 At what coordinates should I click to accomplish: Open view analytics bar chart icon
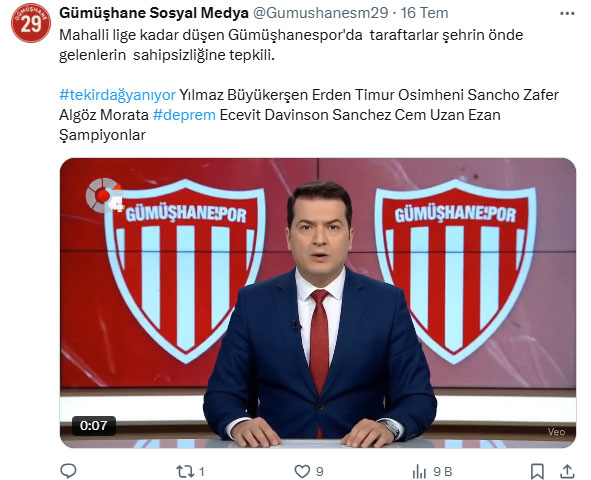click(419, 471)
